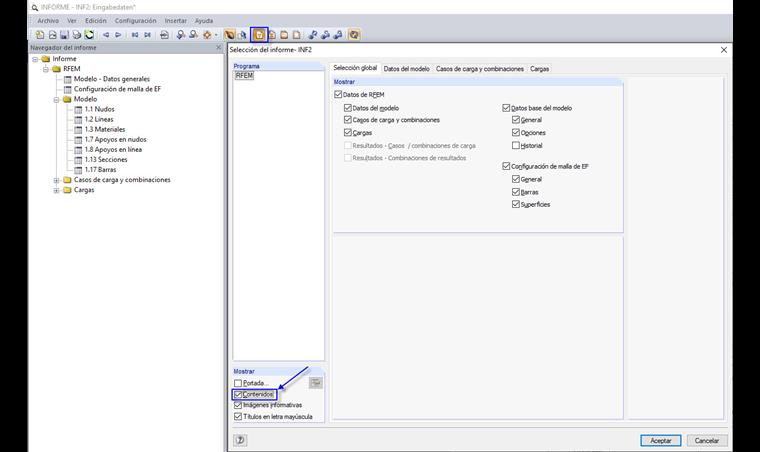
Task: Click the open report picture icon
Action: [x=52, y=35]
